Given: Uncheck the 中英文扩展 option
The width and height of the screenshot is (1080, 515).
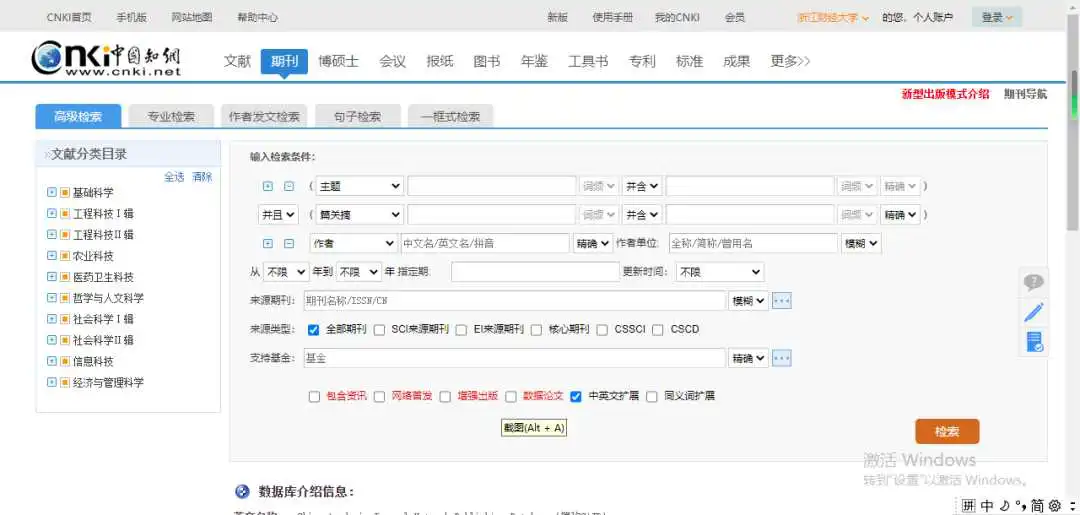Looking at the screenshot, I should [x=576, y=397].
